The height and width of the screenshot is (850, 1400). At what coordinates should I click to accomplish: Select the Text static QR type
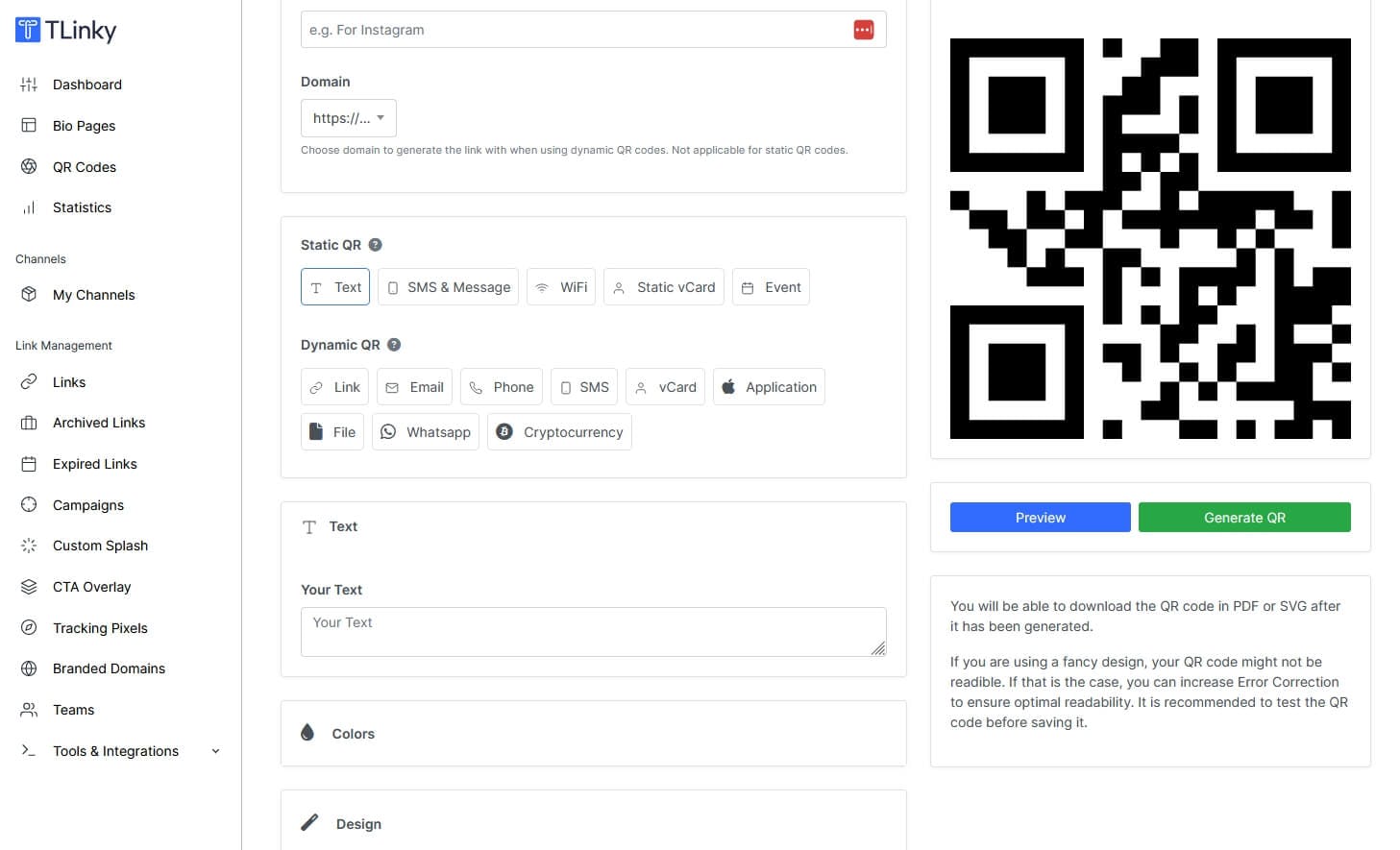pos(335,287)
